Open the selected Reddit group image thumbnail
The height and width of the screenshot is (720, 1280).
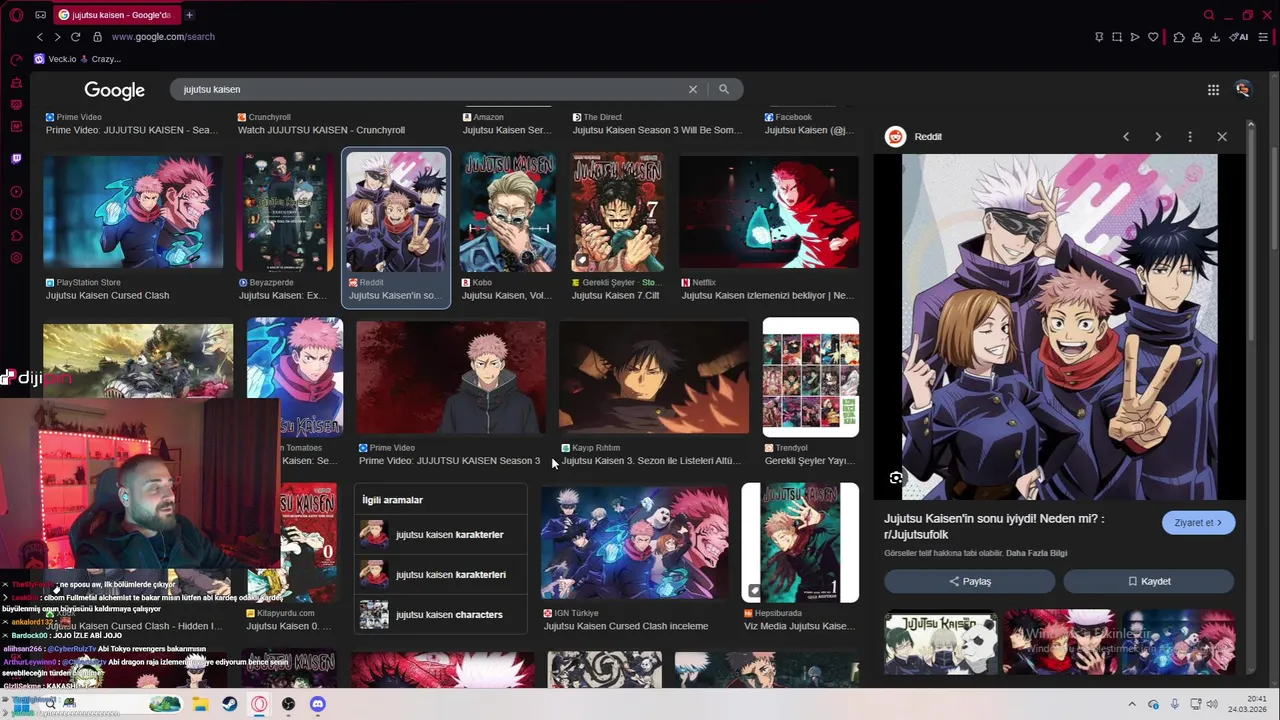(x=397, y=212)
